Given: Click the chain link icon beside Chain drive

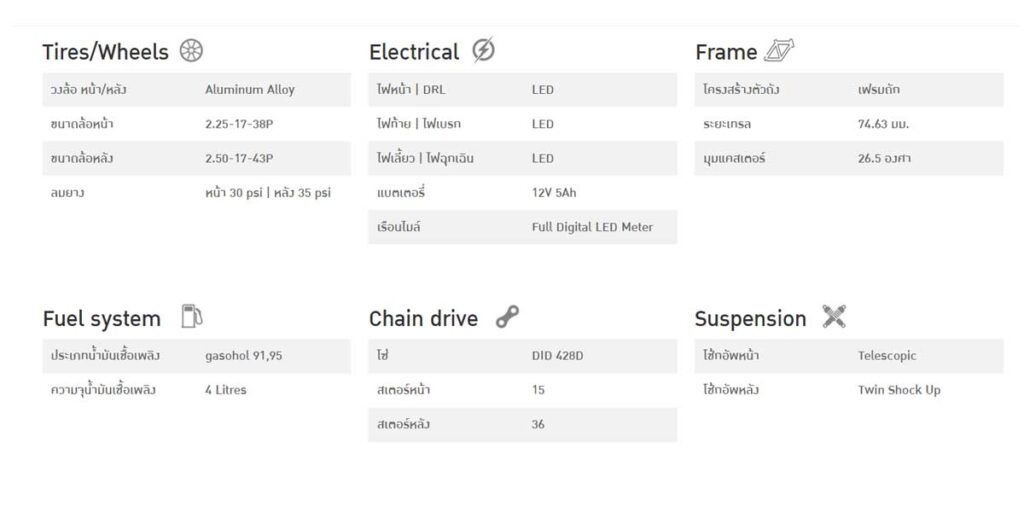Looking at the screenshot, I should coord(507,317).
